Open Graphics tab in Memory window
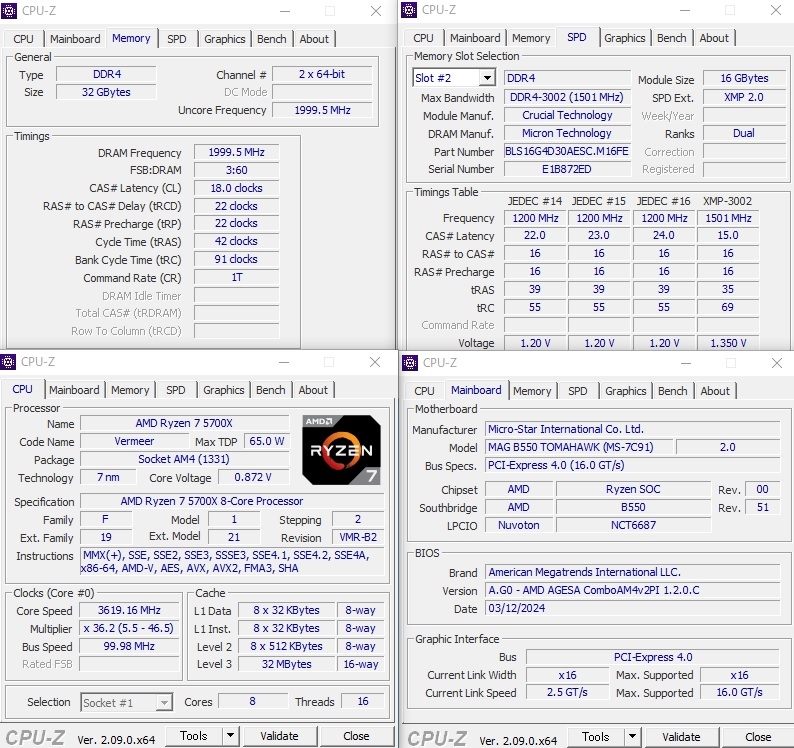This screenshot has width=794, height=748. 224,39
